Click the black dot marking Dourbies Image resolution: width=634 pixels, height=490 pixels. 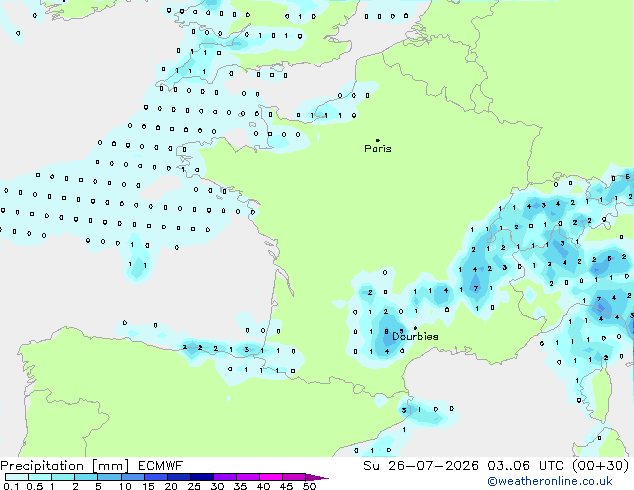[415, 328]
